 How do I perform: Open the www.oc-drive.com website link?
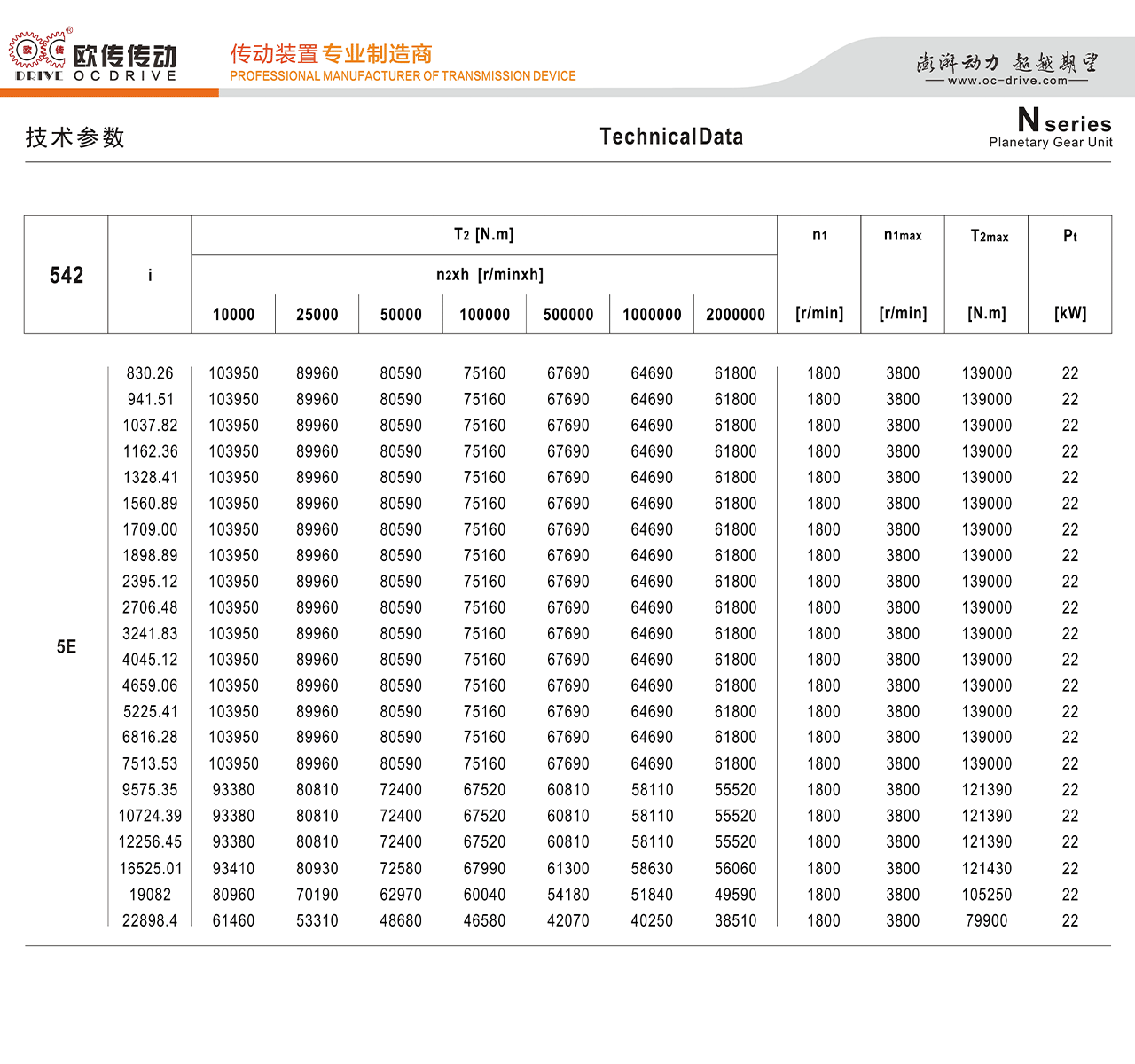[1007, 81]
